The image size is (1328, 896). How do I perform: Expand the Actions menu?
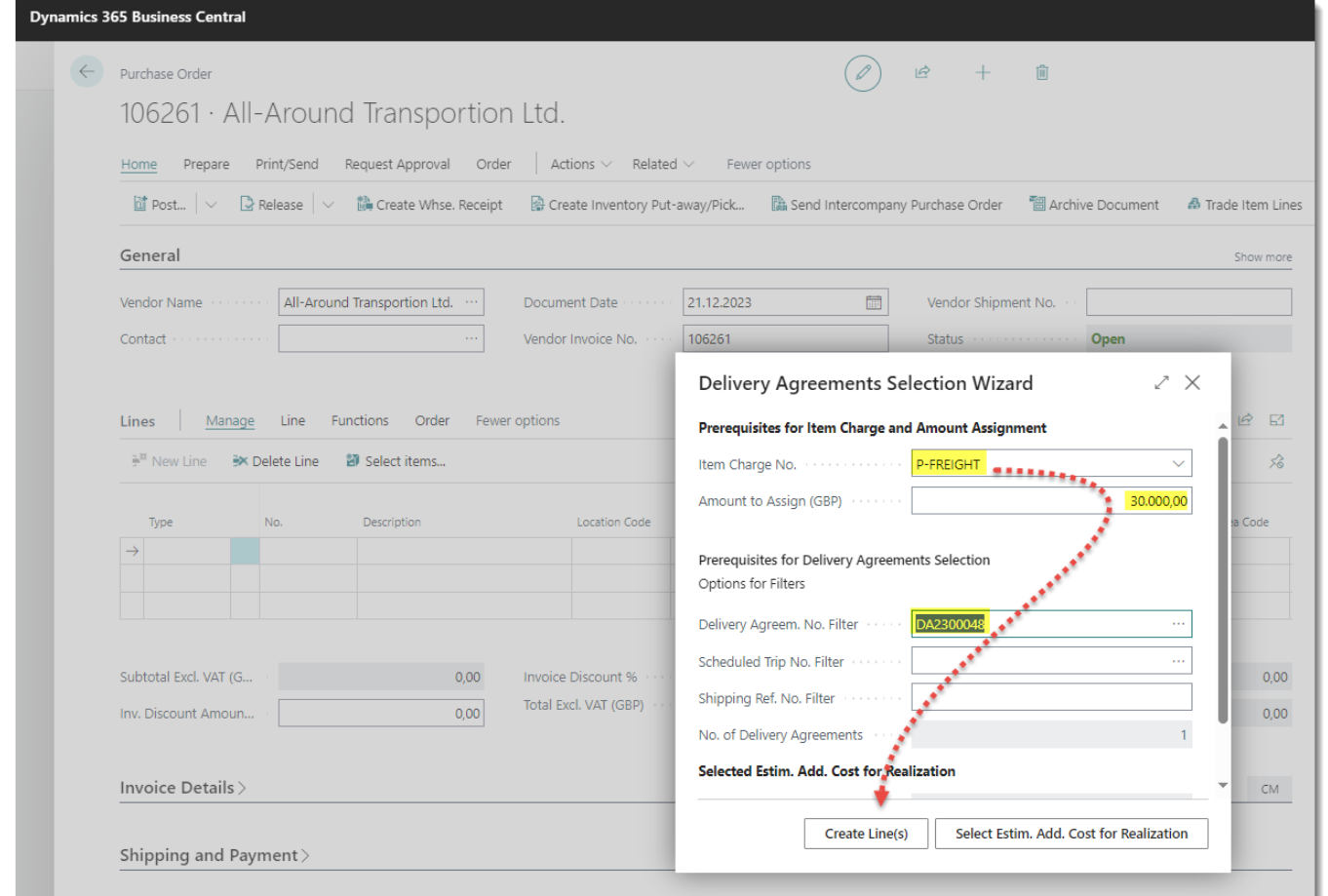tap(581, 164)
